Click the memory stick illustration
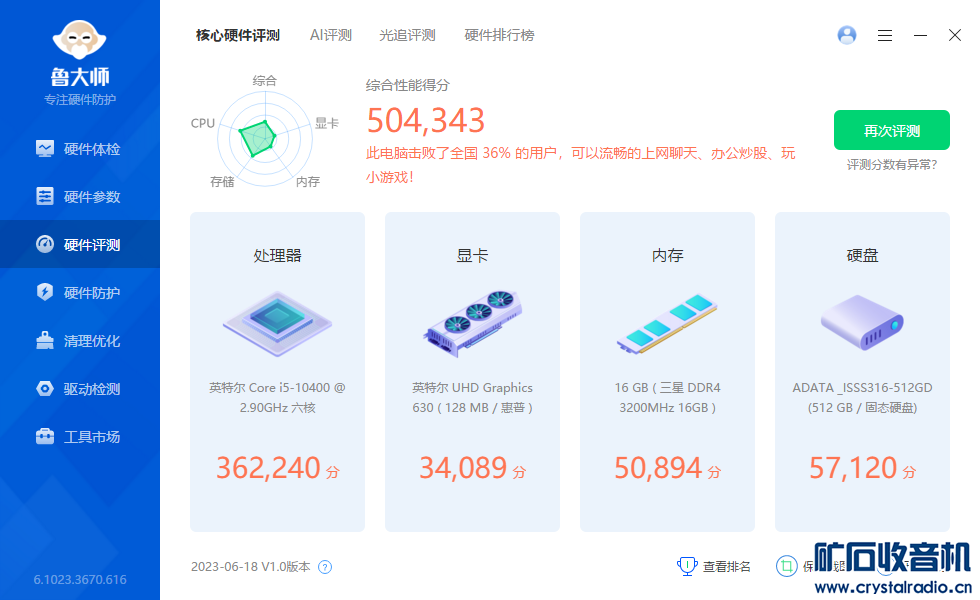980x600 pixels. pyautogui.click(x=667, y=324)
